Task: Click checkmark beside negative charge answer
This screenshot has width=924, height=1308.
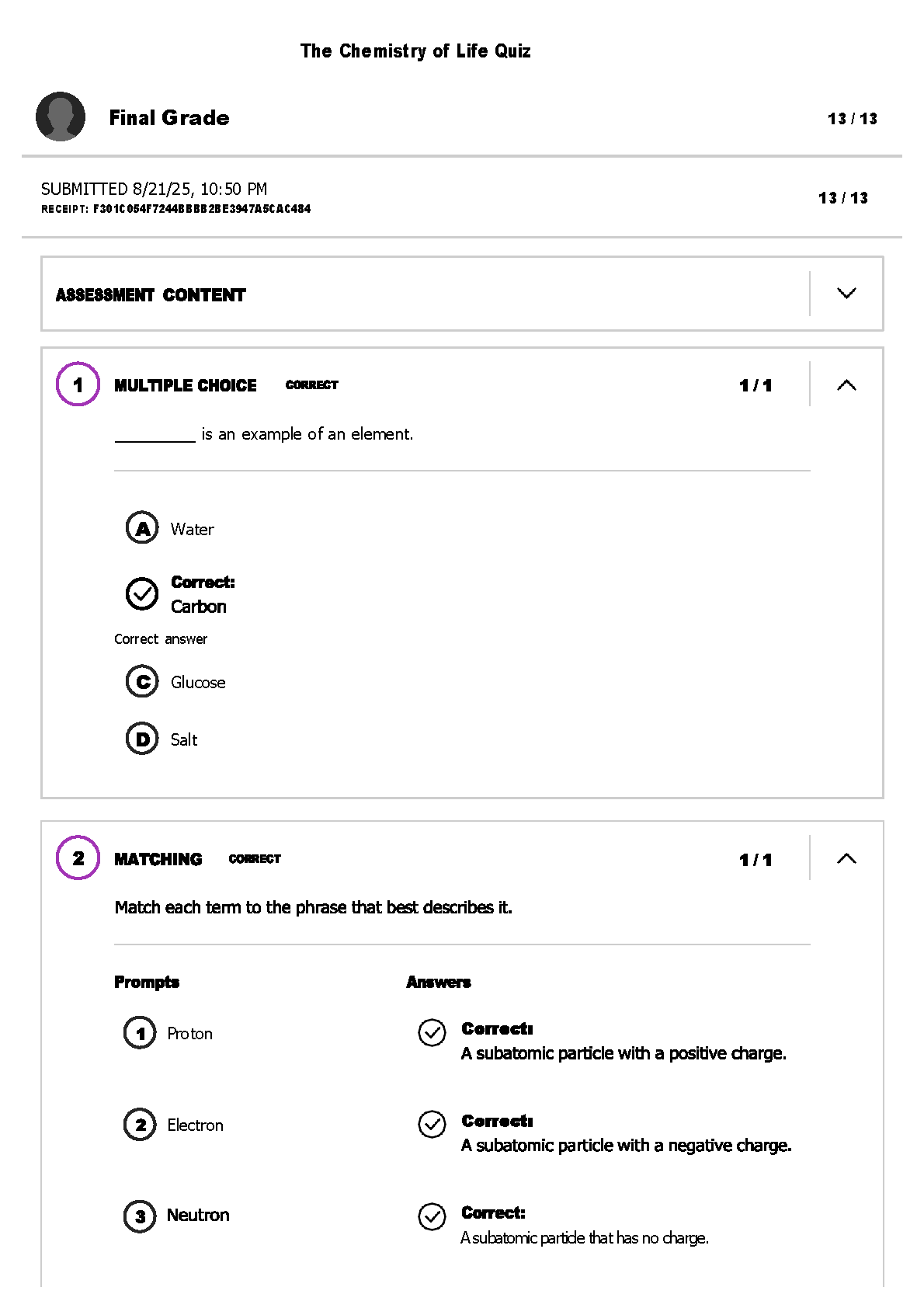Action: [432, 1124]
